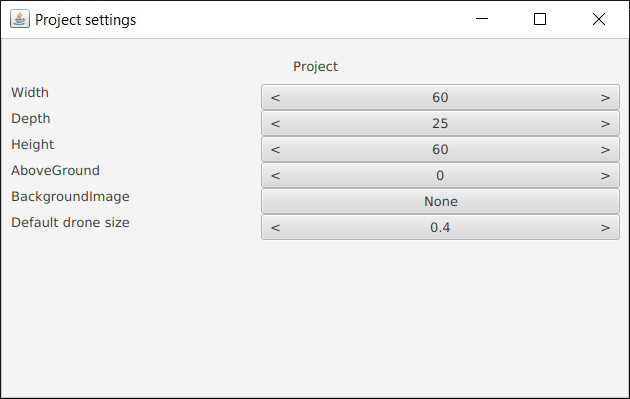Viewport: 630px width, 399px height.
Task: Increase Width with the right arrow
Action: click(x=605, y=98)
